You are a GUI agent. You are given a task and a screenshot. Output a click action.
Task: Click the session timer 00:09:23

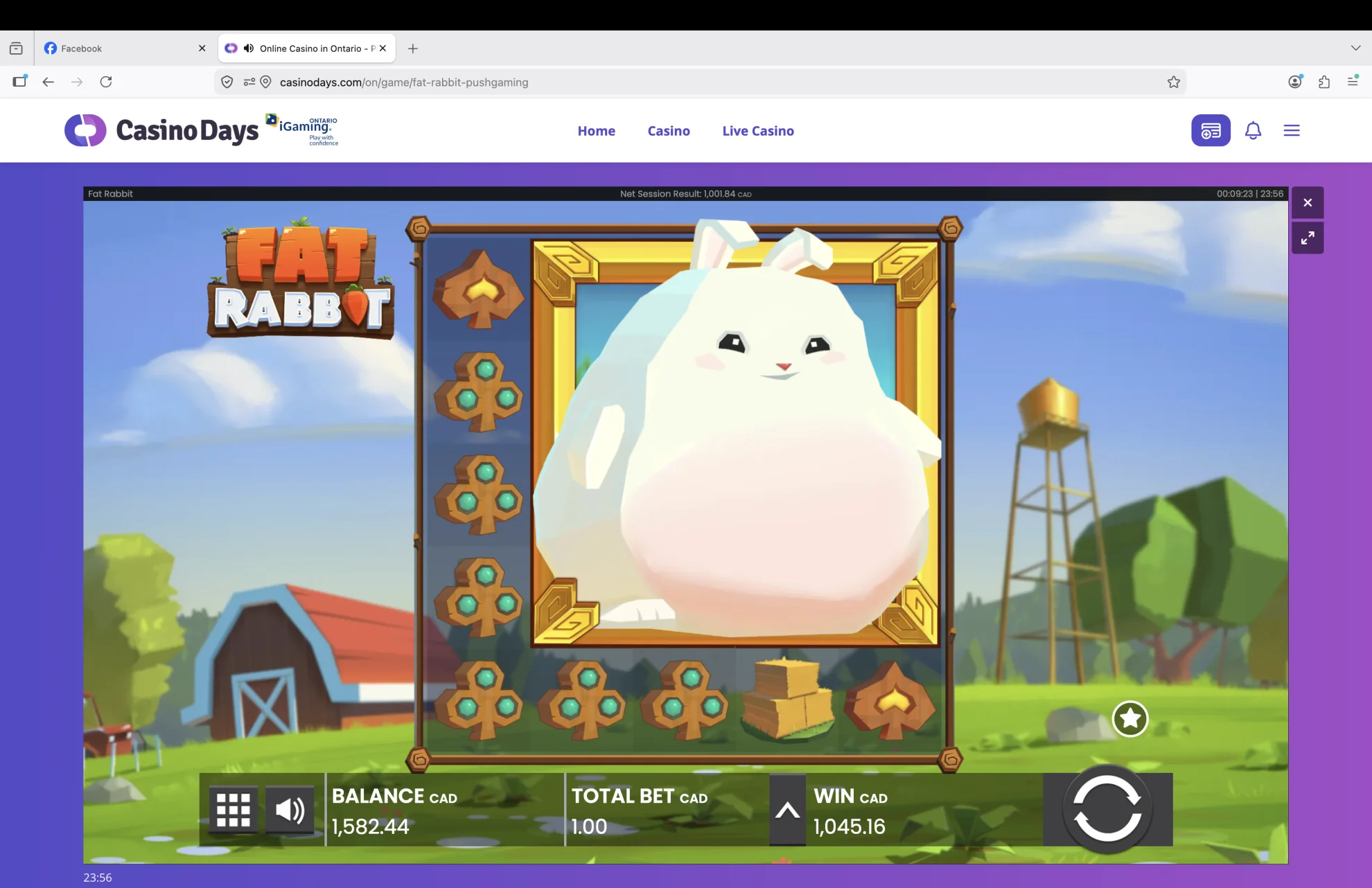[x=1235, y=194]
